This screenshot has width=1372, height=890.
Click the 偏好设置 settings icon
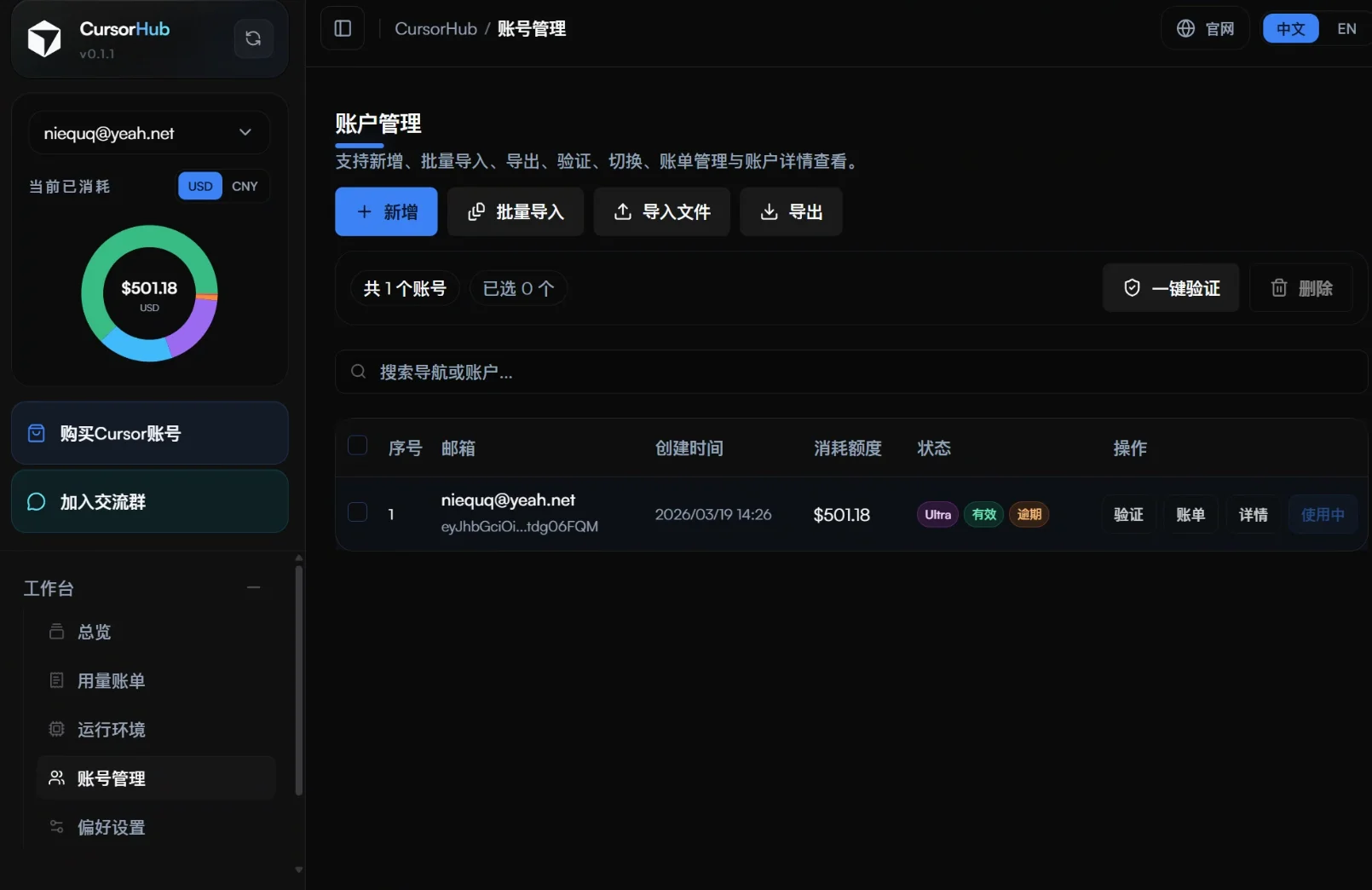click(x=56, y=827)
